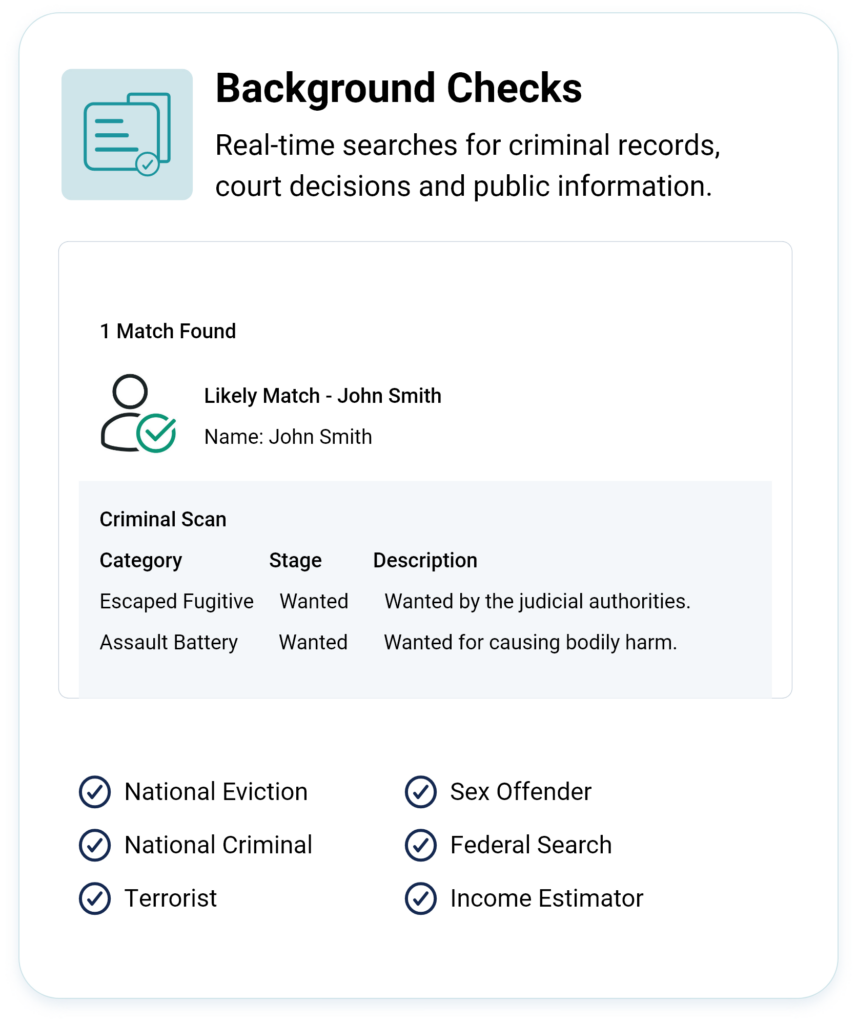Click 'Wanted for causing bodily harm.' description
Screen dimensions: 857x1024
tap(530, 643)
